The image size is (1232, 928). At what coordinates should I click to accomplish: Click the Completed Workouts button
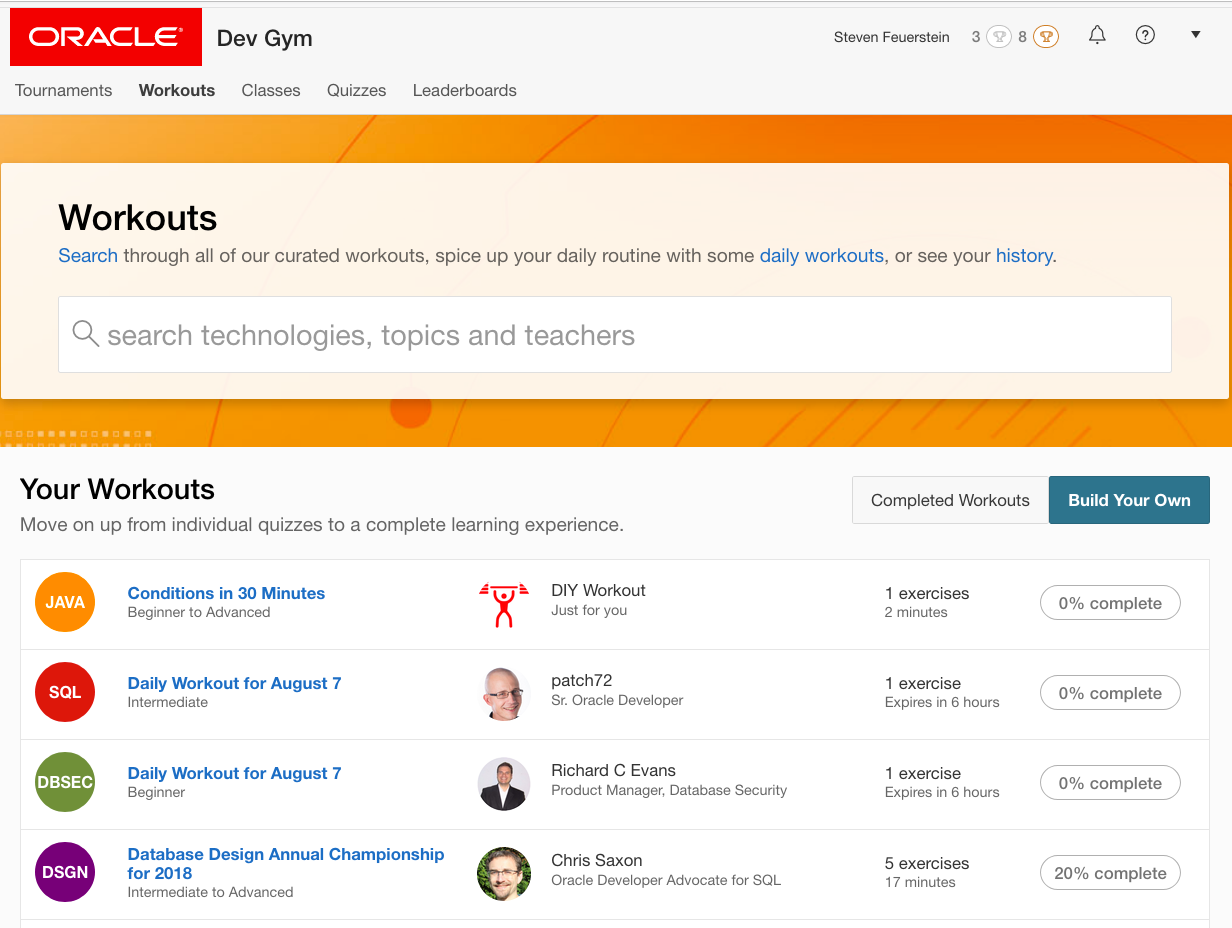(950, 500)
